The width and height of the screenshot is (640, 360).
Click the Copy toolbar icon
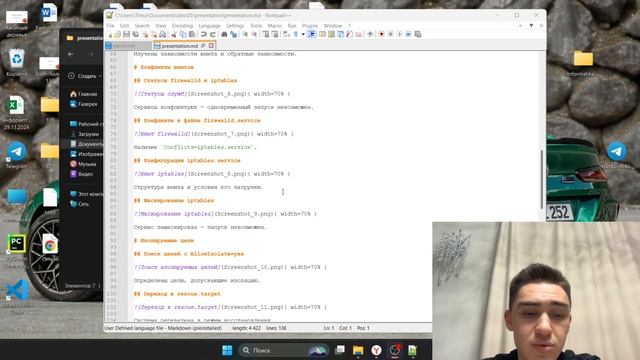pos(183,34)
